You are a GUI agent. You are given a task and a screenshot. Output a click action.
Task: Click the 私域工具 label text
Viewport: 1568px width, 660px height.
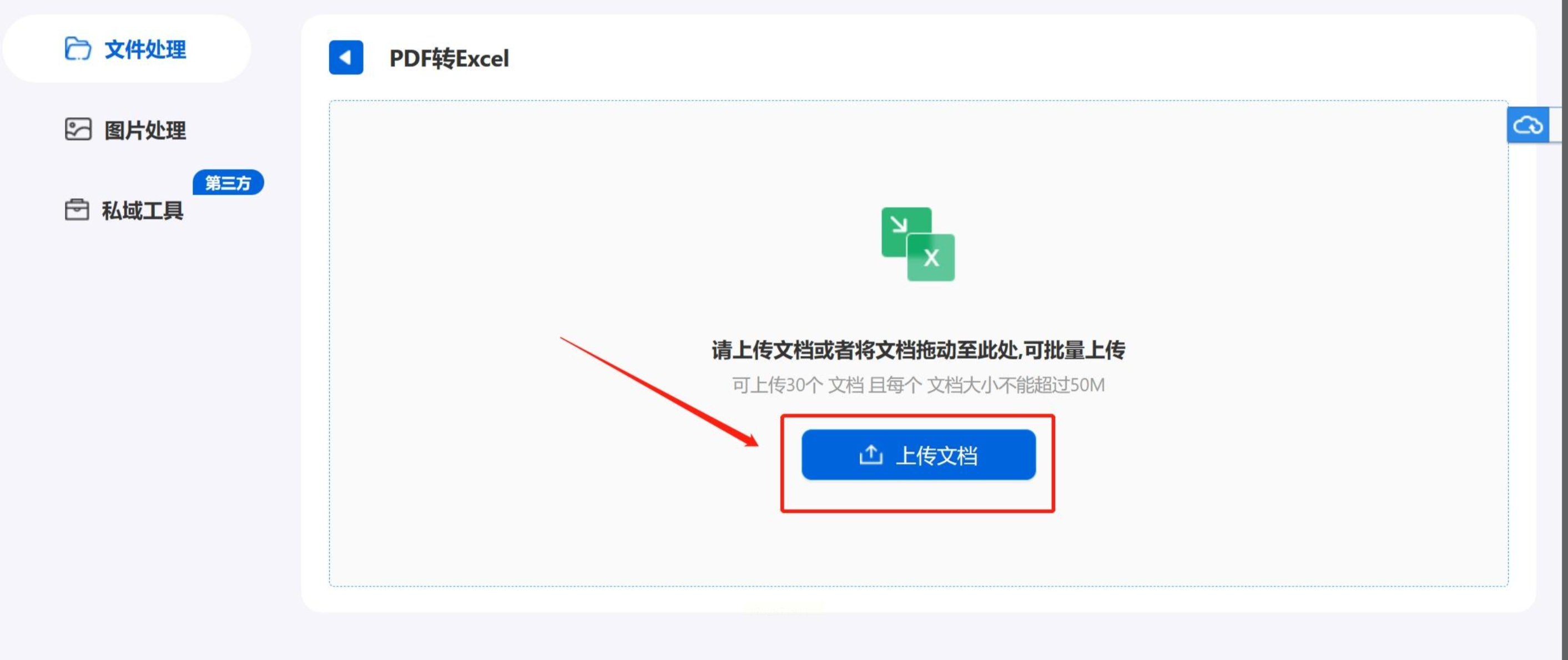pyautogui.click(x=143, y=211)
